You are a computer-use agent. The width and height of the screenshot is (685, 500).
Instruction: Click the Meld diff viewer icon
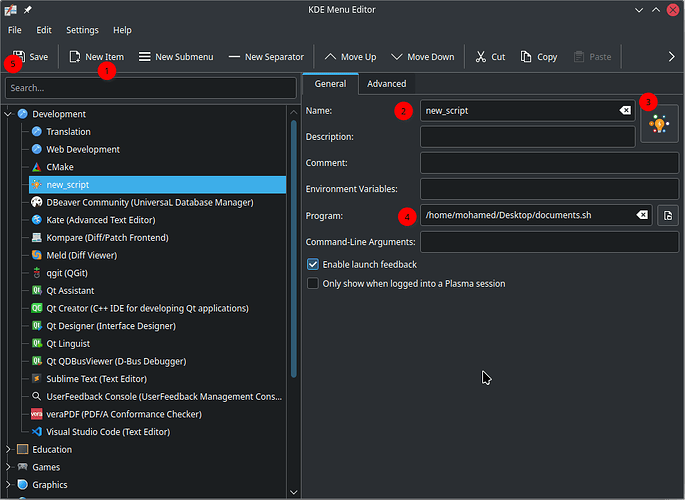tap(37, 255)
